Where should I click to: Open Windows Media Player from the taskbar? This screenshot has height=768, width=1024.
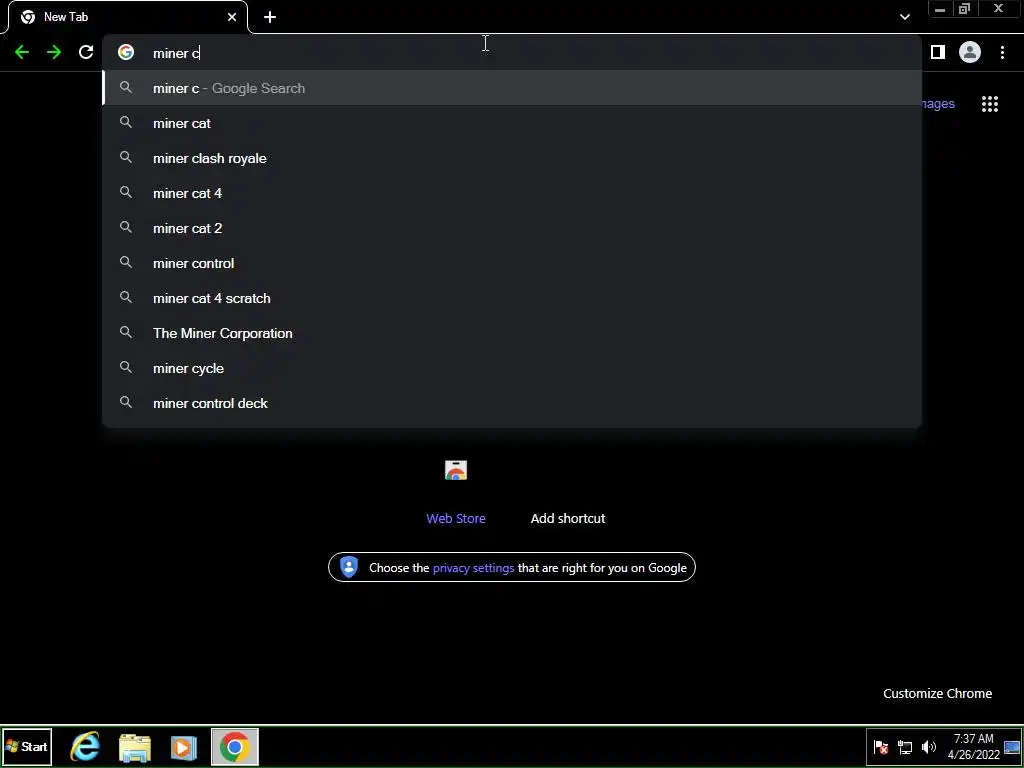184,747
